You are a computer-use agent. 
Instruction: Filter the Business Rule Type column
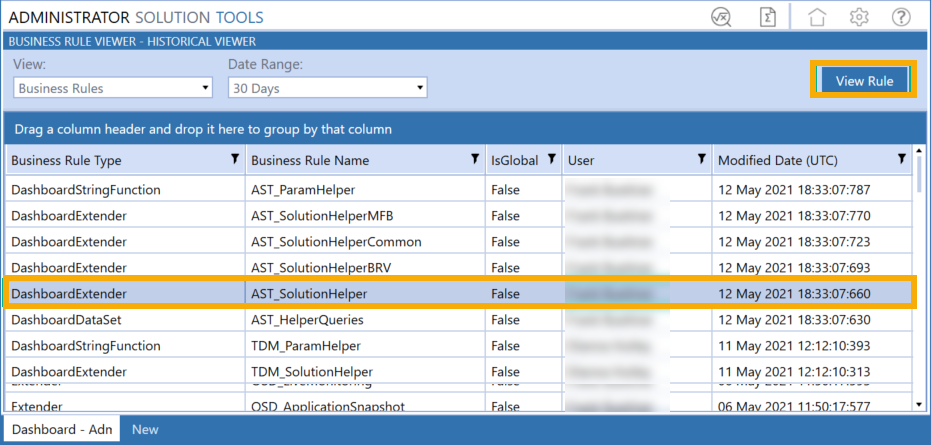coord(235,158)
